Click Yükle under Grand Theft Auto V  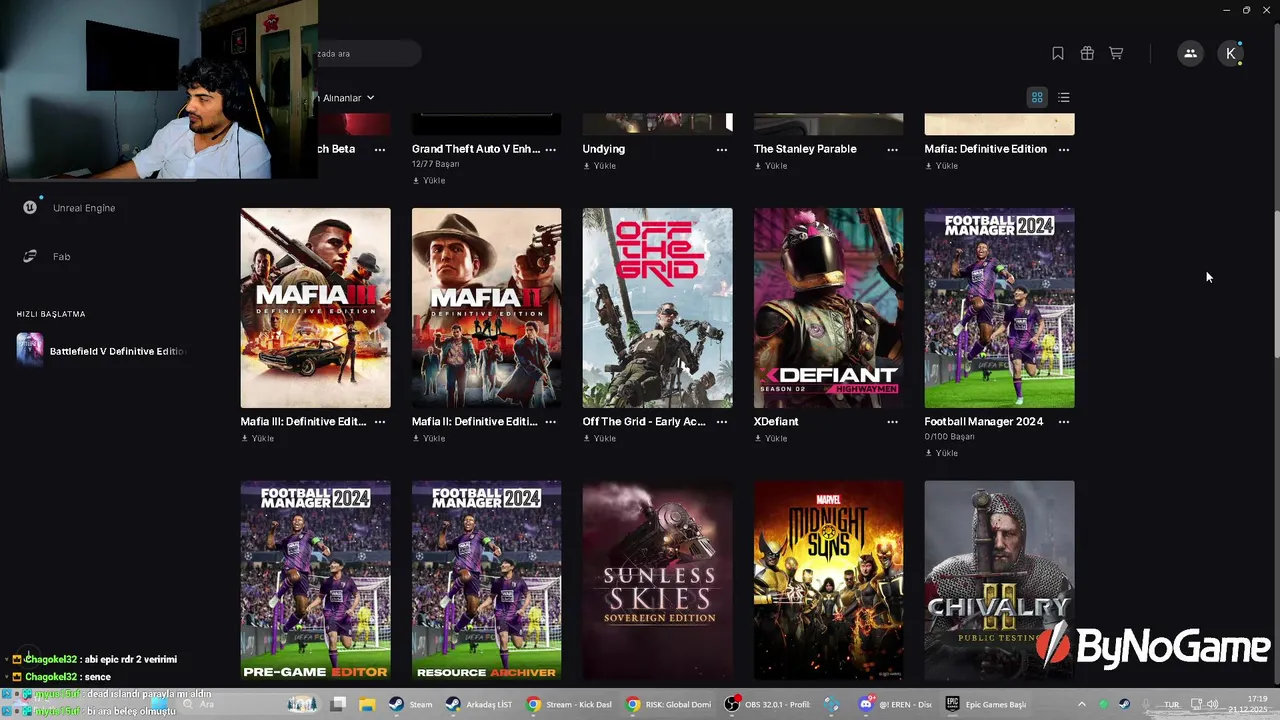429,181
